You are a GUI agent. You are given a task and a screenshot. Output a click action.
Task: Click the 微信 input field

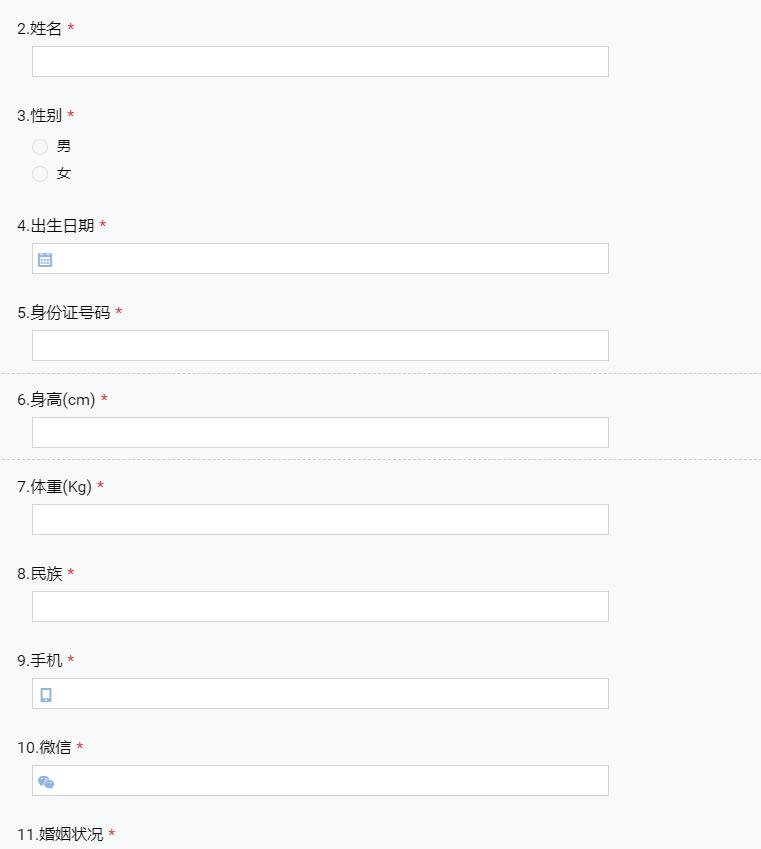coord(320,781)
